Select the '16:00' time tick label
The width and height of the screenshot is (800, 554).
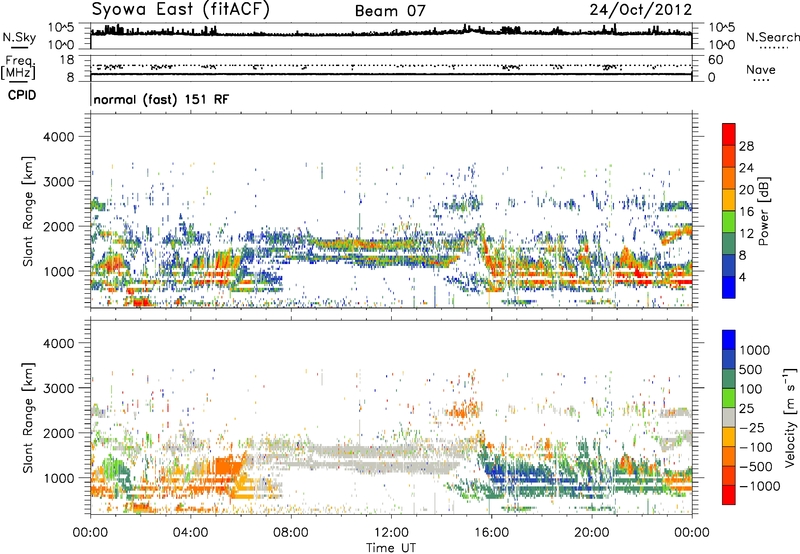coord(491,533)
